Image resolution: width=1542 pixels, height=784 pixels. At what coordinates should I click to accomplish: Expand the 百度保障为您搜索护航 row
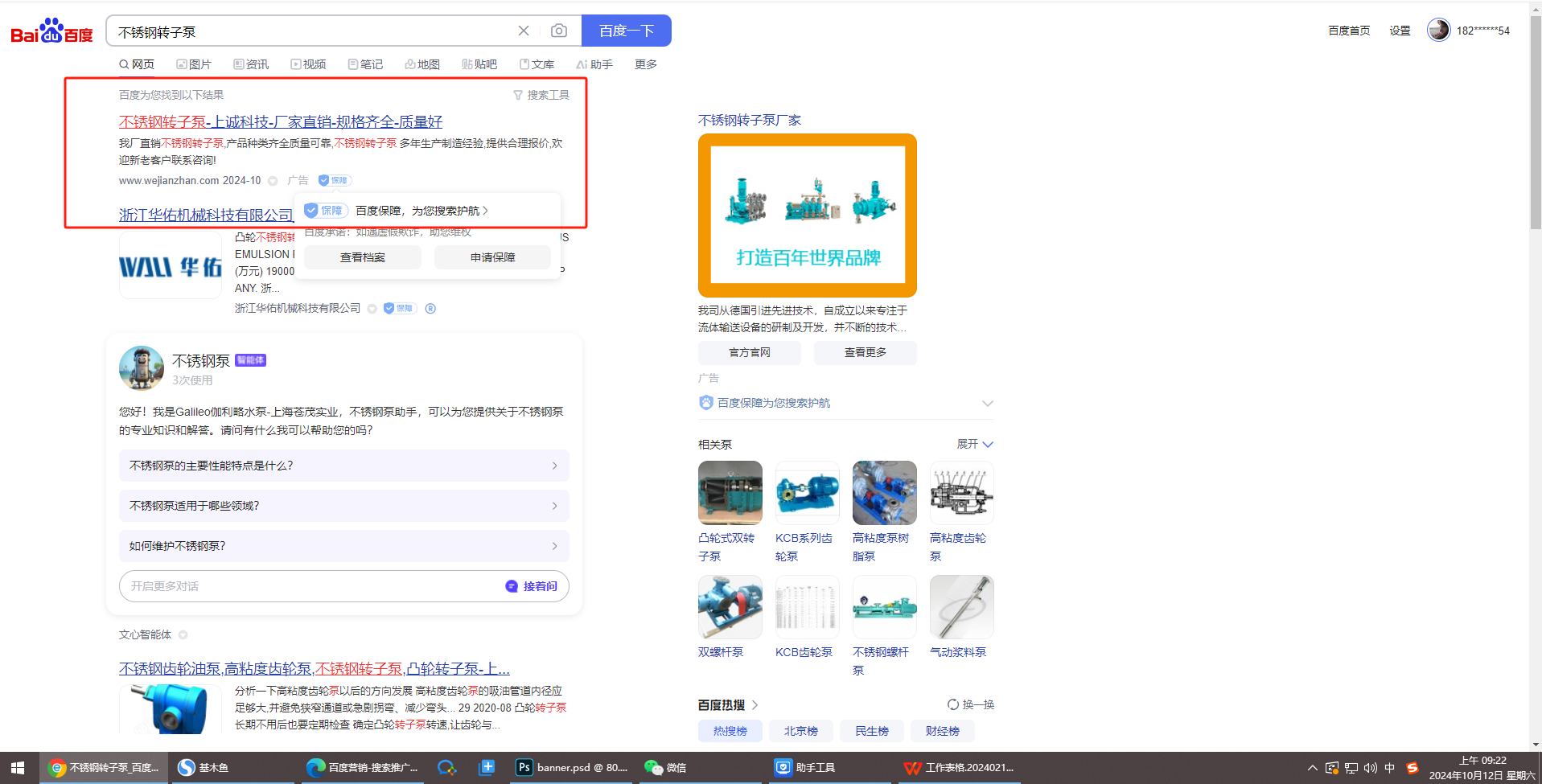tap(846, 403)
